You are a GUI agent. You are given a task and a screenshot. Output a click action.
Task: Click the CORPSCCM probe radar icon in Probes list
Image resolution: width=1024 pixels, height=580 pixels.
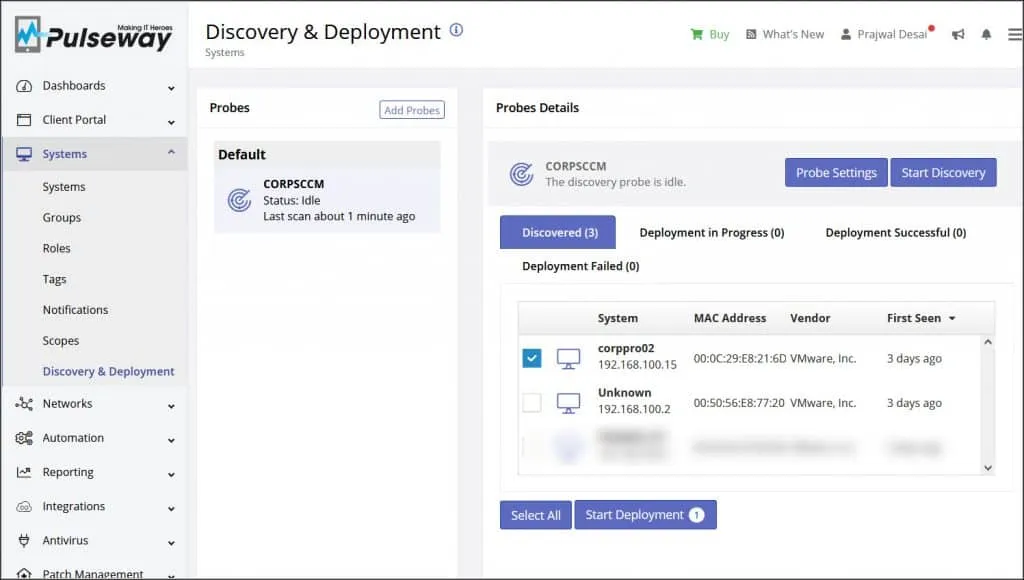click(239, 200)
